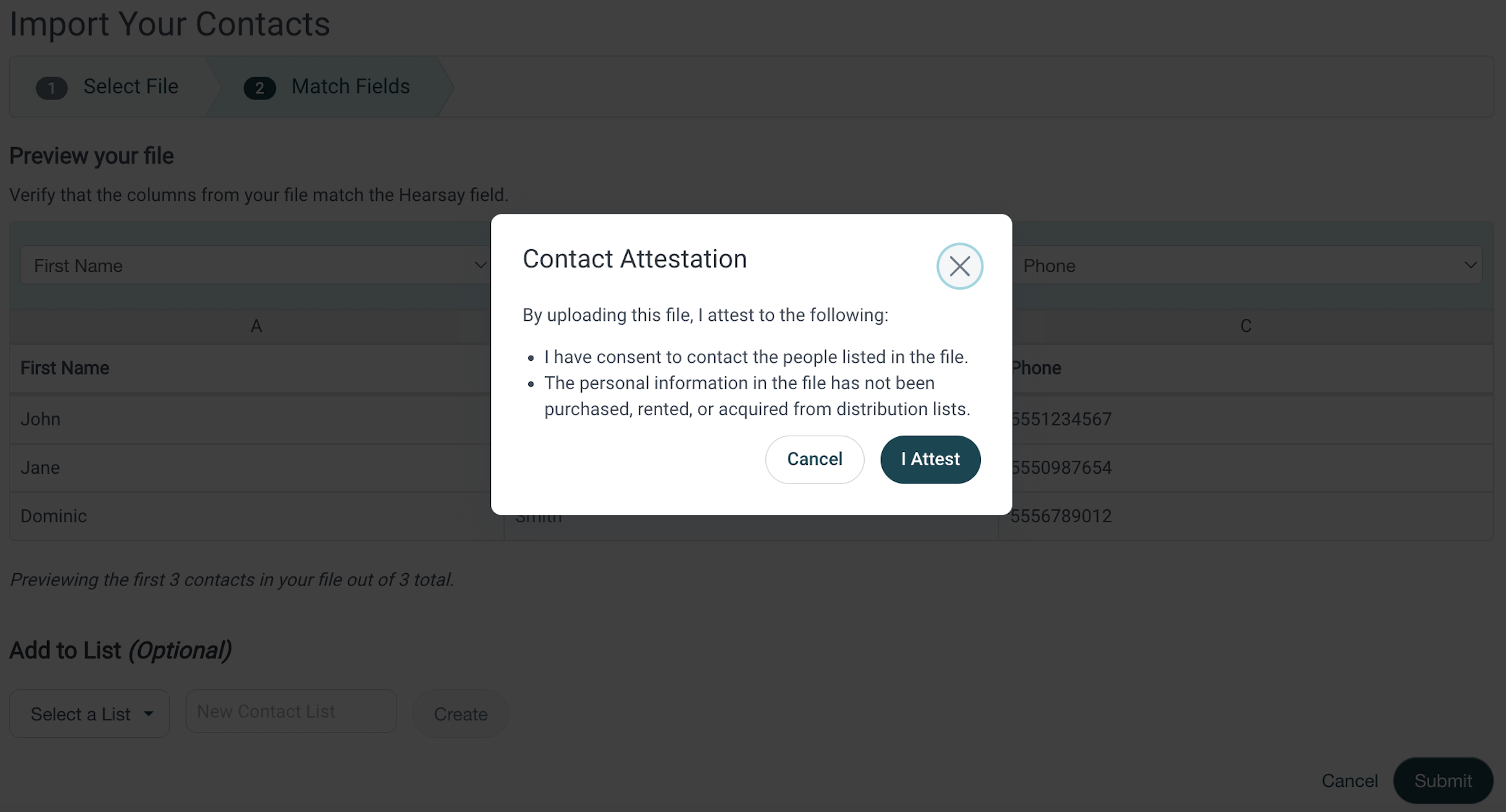
Task: Cancel the Contact Attestation dialog
Action: (814, 459)
